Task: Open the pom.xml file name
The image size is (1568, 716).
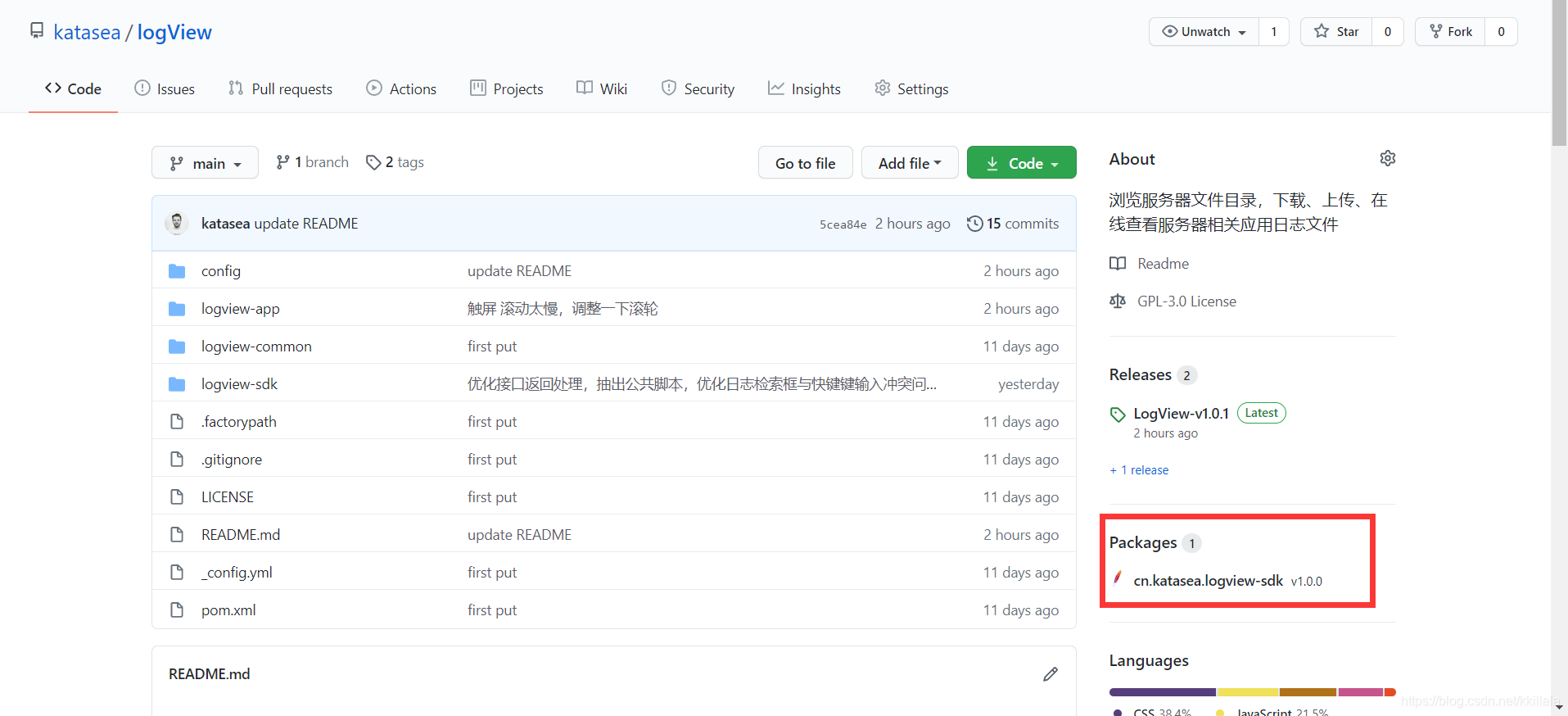Action: point(228,610)
